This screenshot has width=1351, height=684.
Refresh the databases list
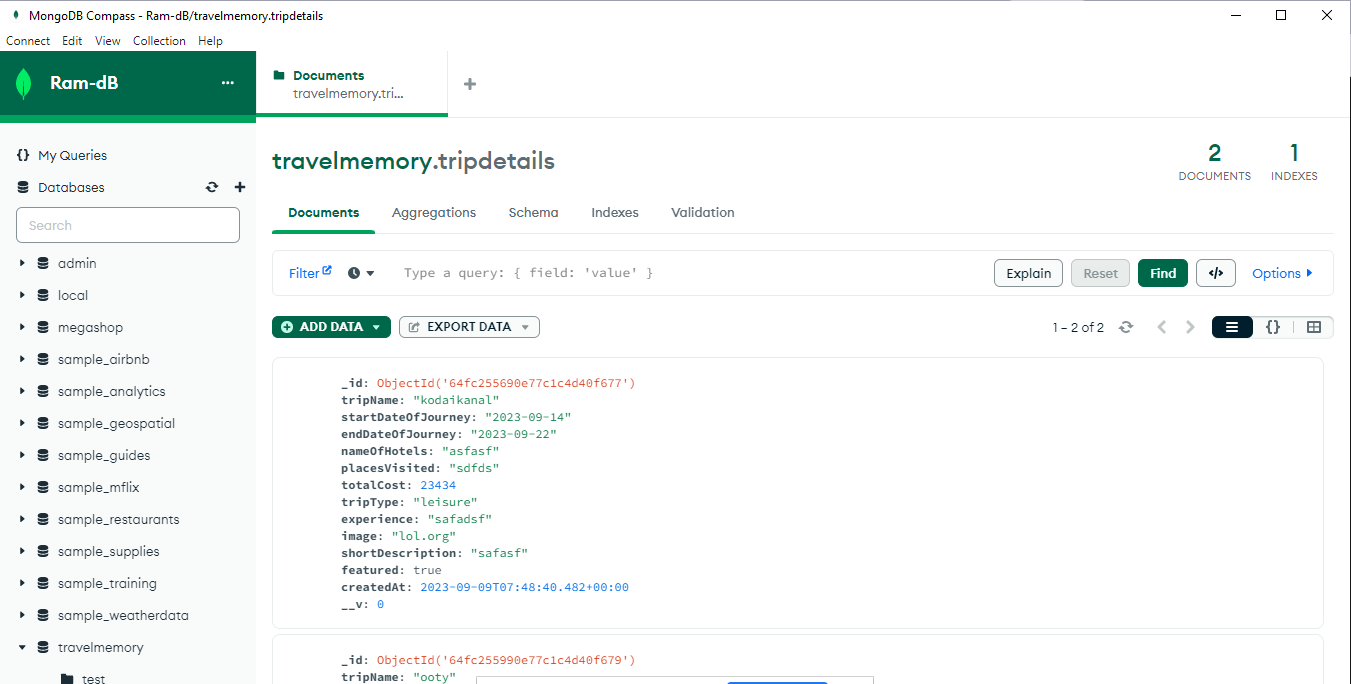pyautogui.click(x=212, y=187)
